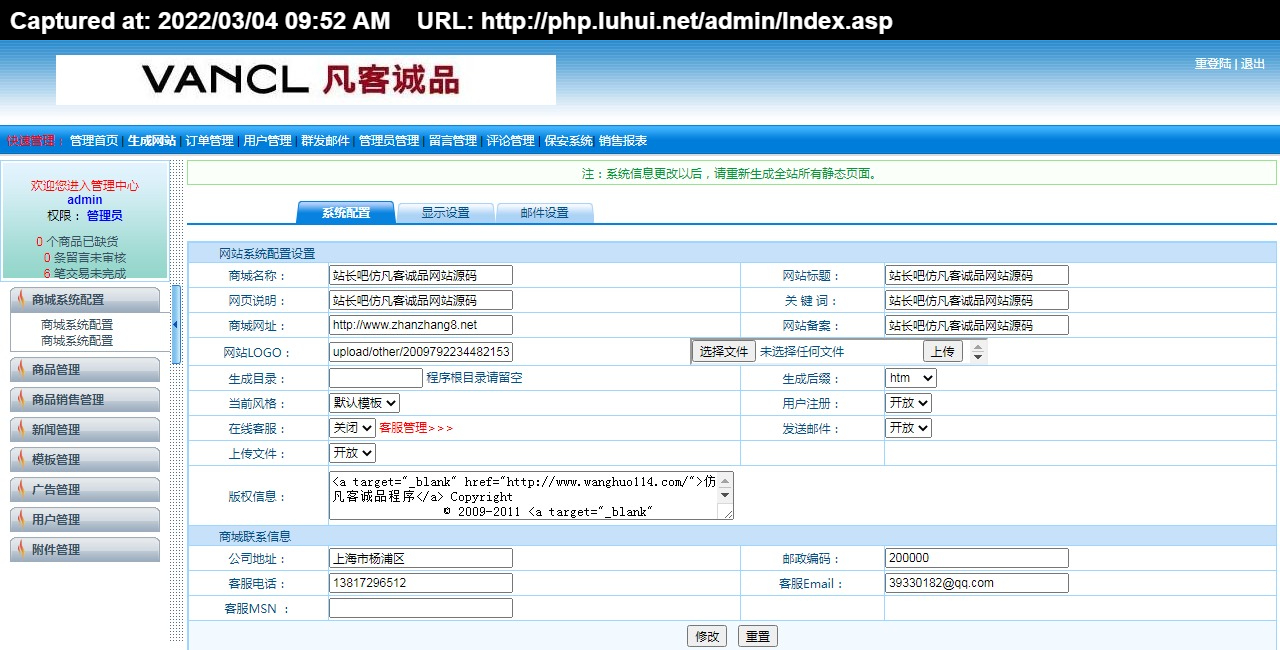Focus the 网站LOGO path input field
Image resolution: width=1280 pixels, height=650 pixels.
[421, 352]
